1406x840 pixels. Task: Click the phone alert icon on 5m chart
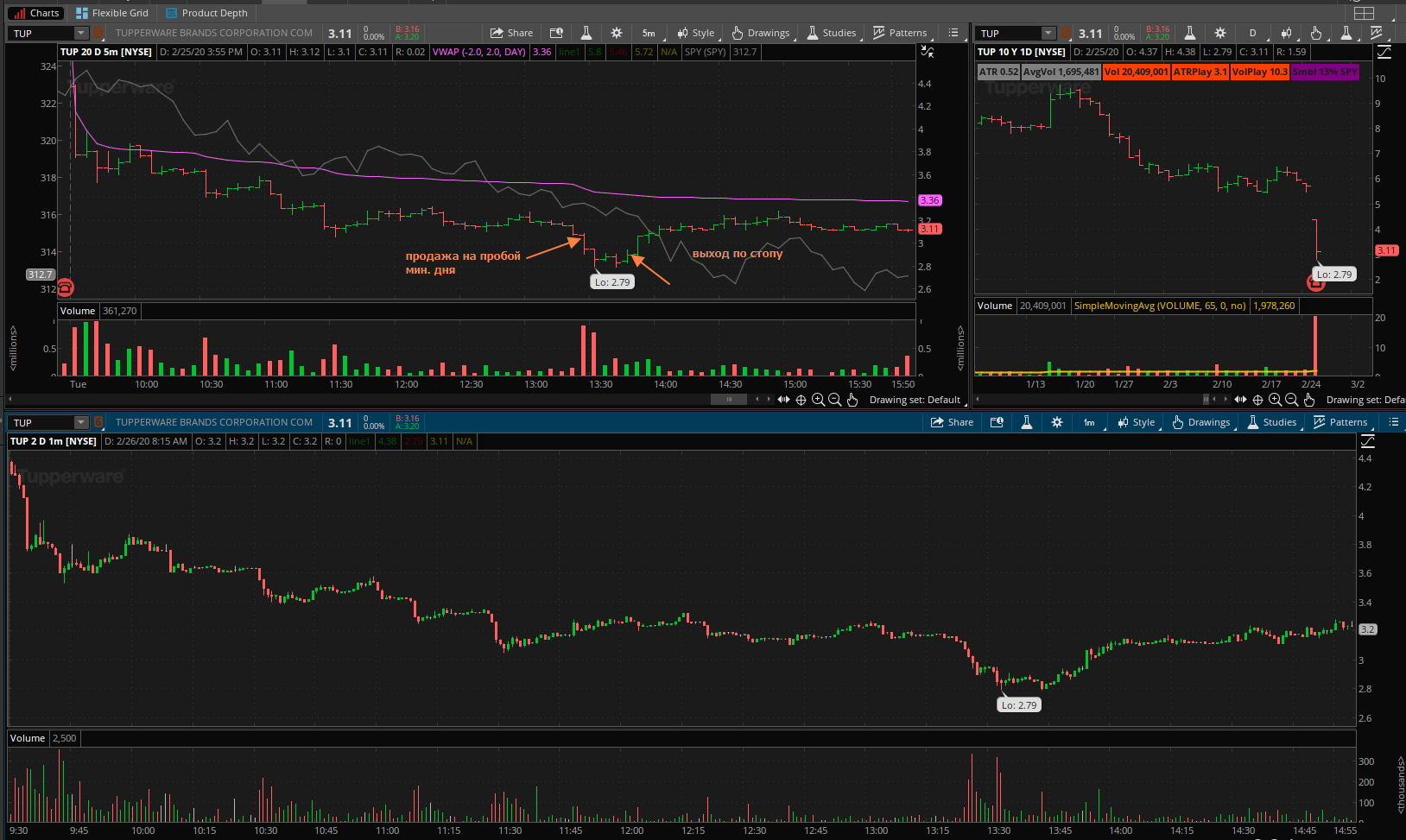(65, 287)
